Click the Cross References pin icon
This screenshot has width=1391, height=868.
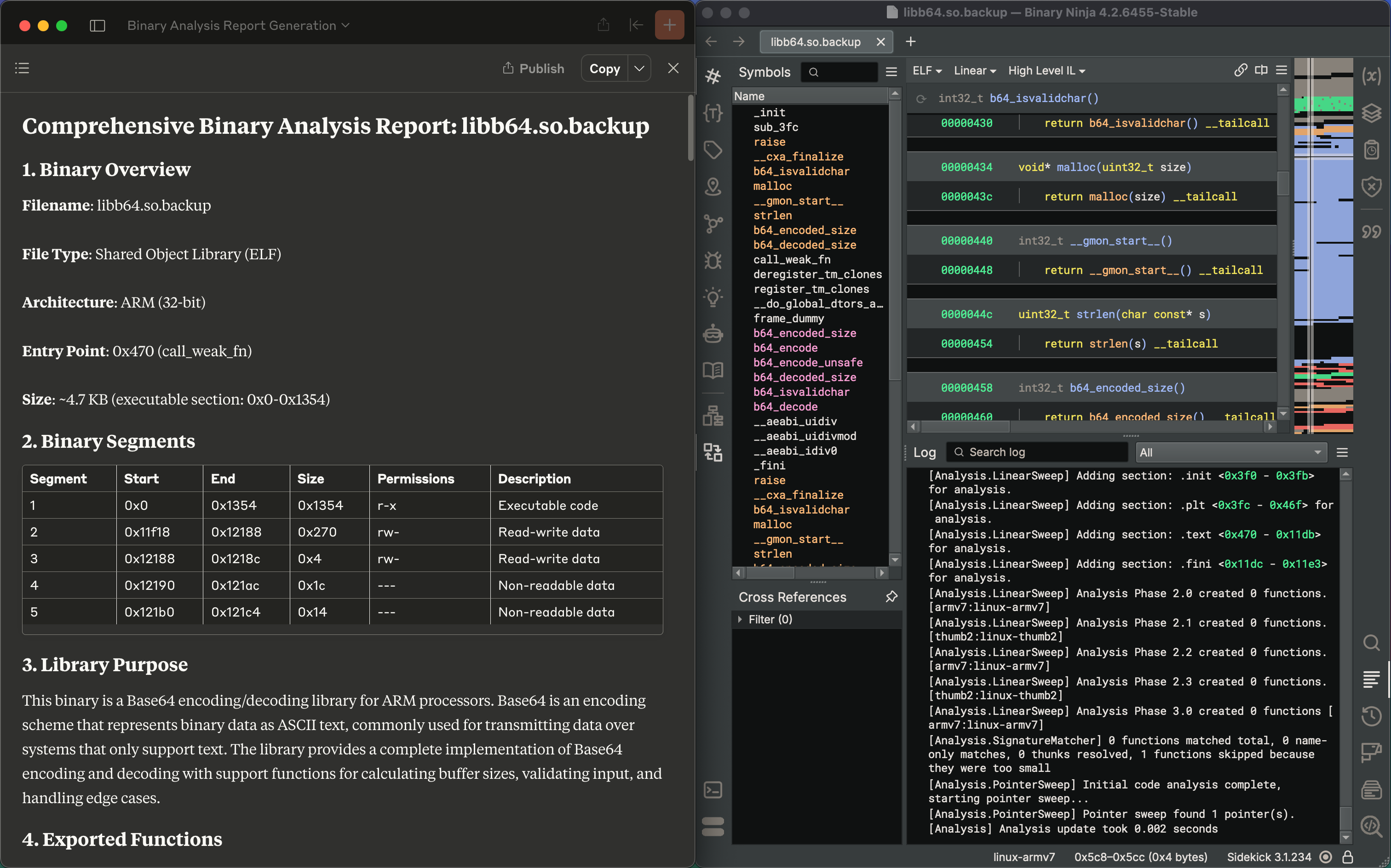[891, 597]
